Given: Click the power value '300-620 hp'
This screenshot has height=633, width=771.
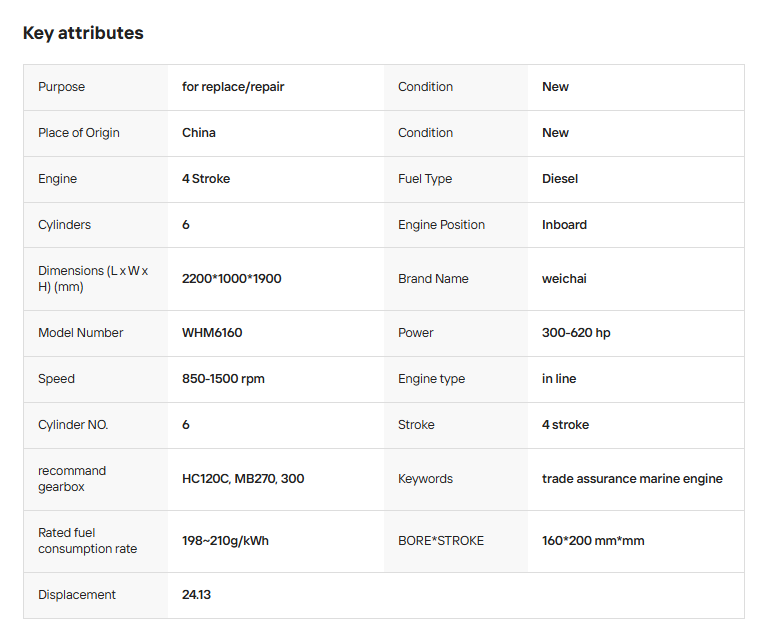Looking at the screenshot, I should tap(576, 333).
